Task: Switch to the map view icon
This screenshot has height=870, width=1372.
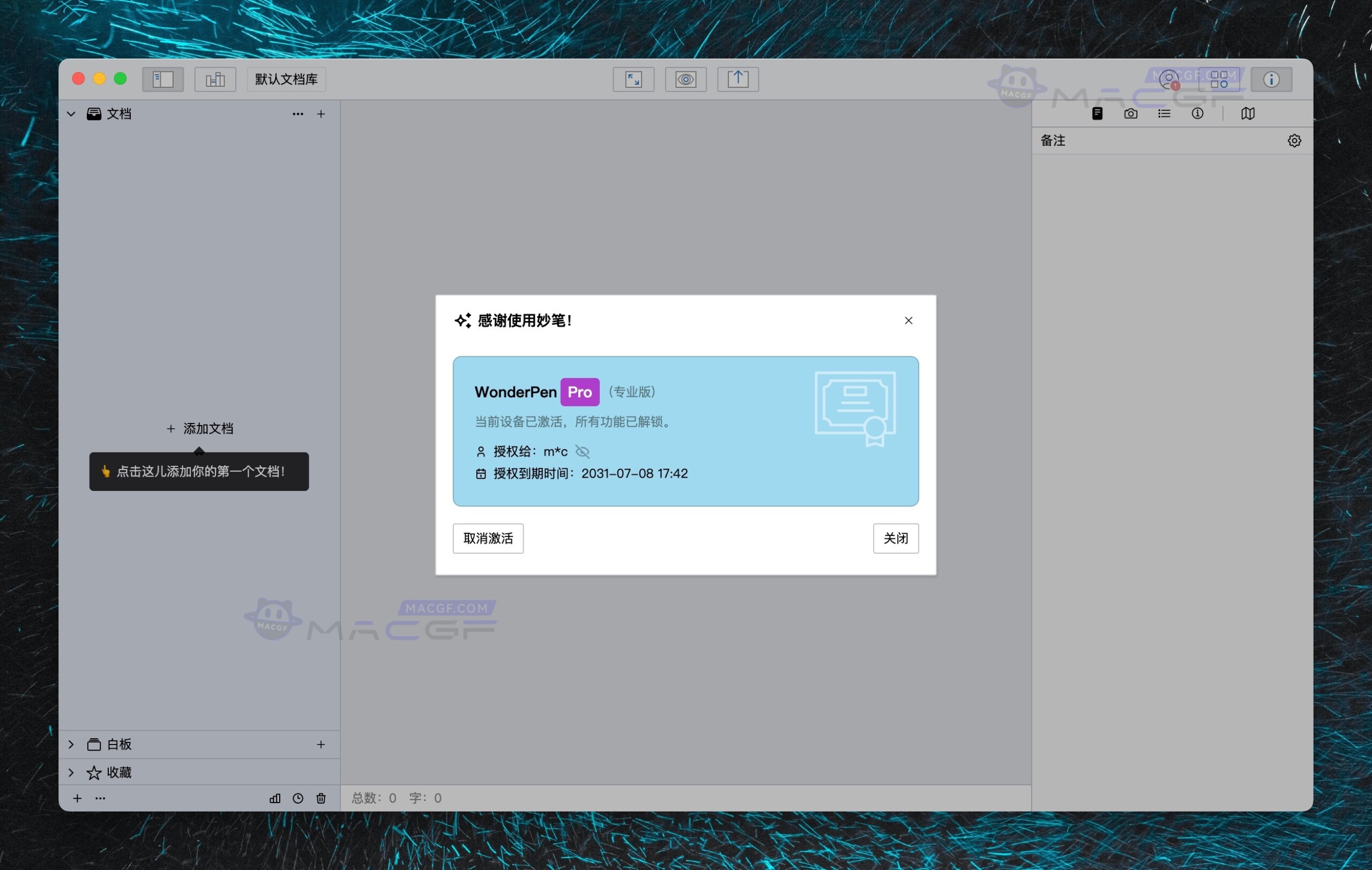Action: pyautogui.click(x=1248, y=114)
